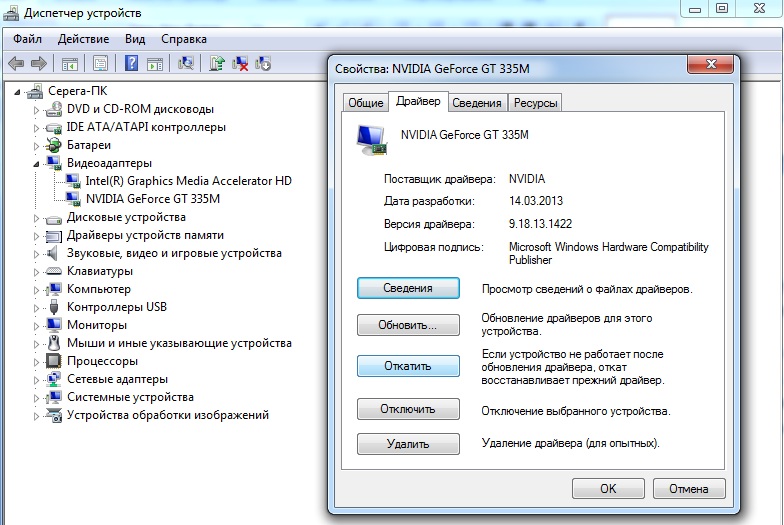Click the Контроллеры USB plug icon
This screenshot has width=784, height=525.
54,307
